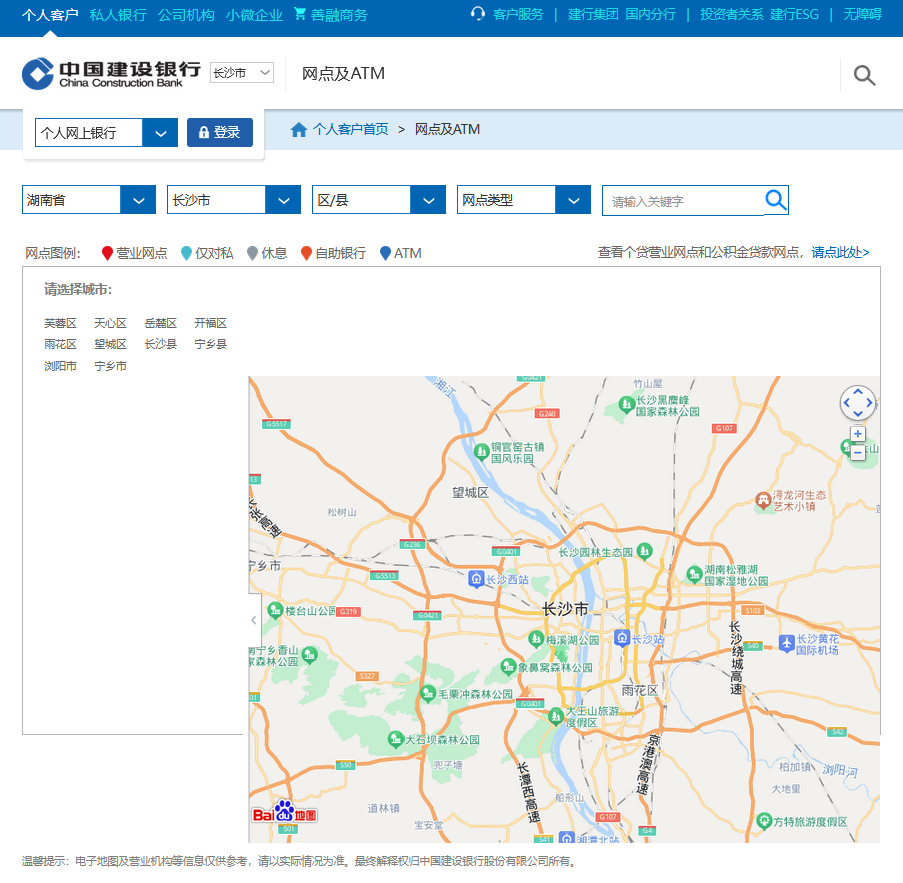Click the 湖南松雅湖国家湿地公园 marker
The width and height of the screenshot is (903, 883).
695,574
